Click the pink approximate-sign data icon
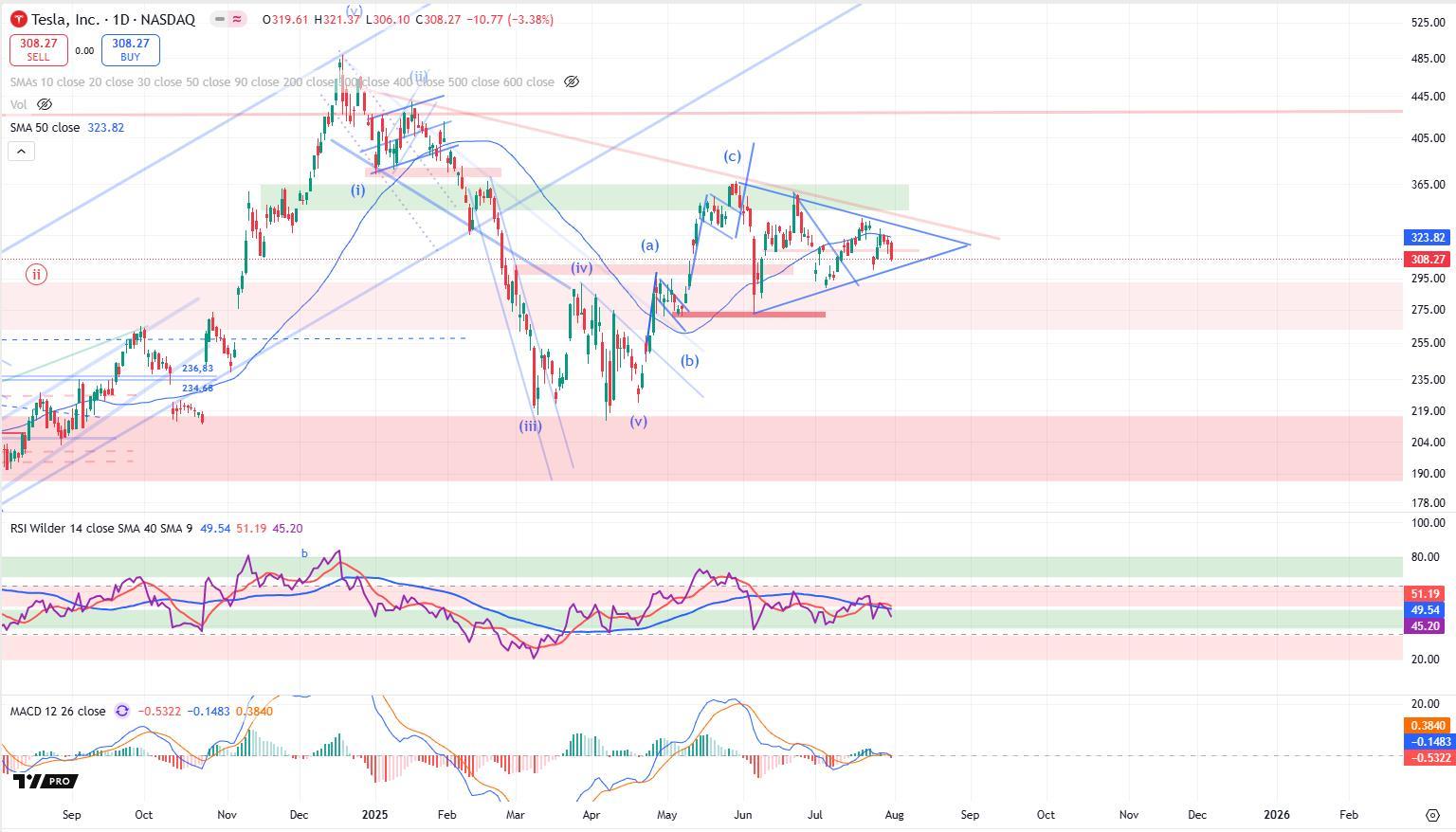Viewport: 1456px width, 832px height. pyautogui.click(x=237, y=19)
